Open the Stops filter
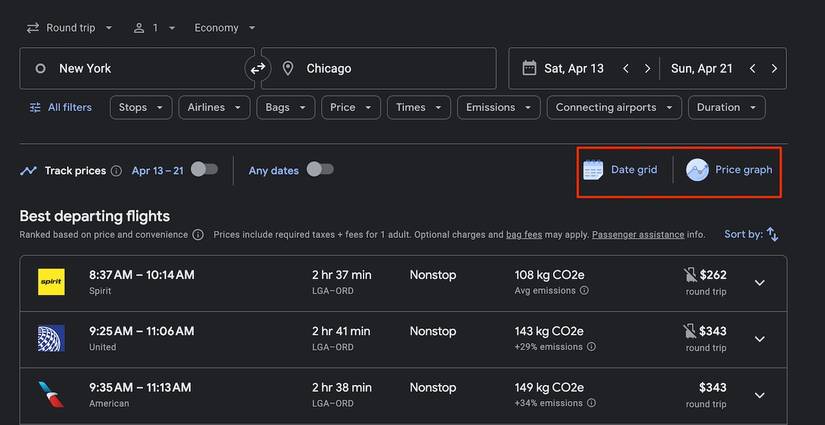The image size is (825, 425). (141, 108)
